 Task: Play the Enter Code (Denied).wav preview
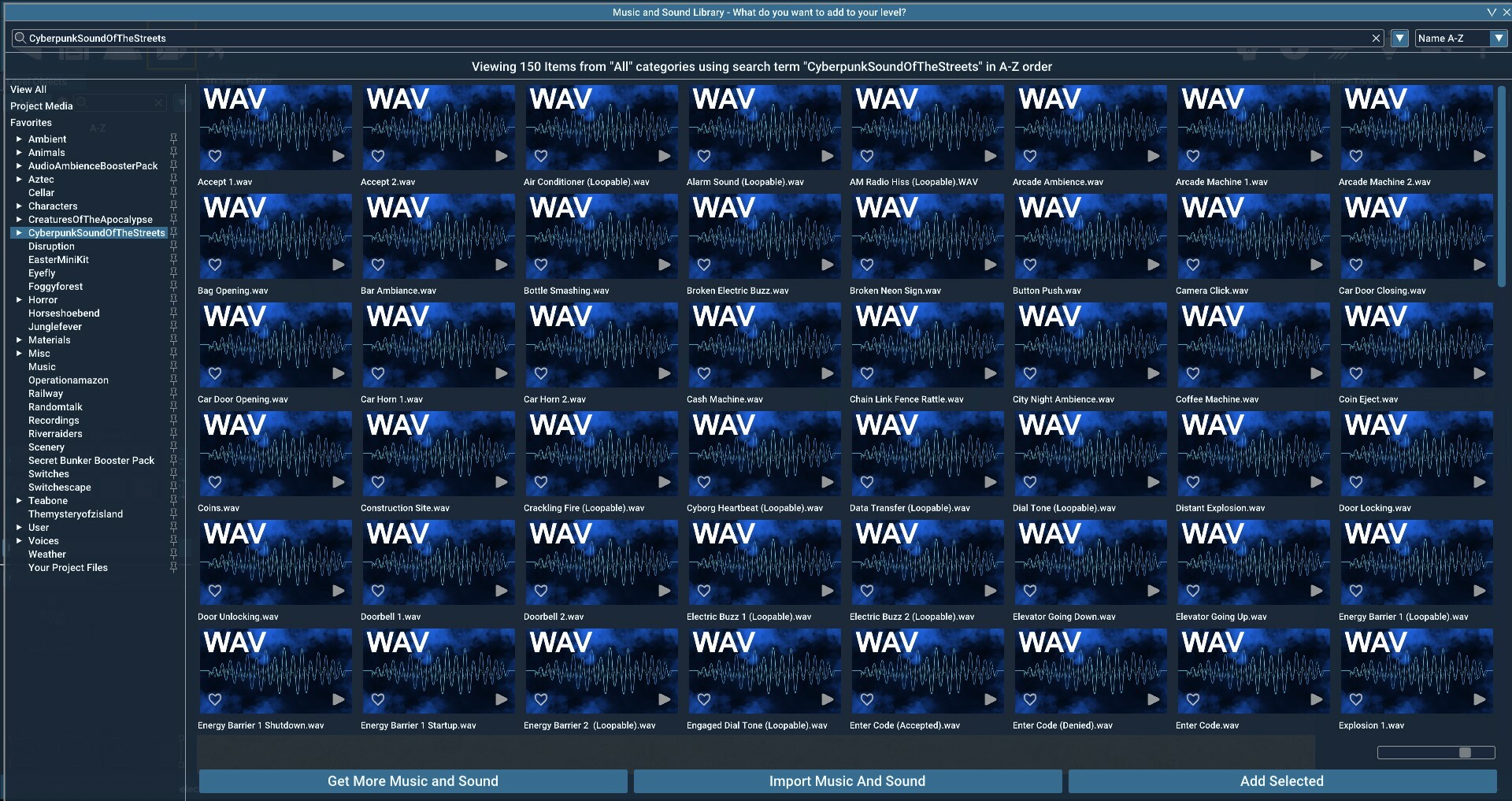(x=1153, y=699)
